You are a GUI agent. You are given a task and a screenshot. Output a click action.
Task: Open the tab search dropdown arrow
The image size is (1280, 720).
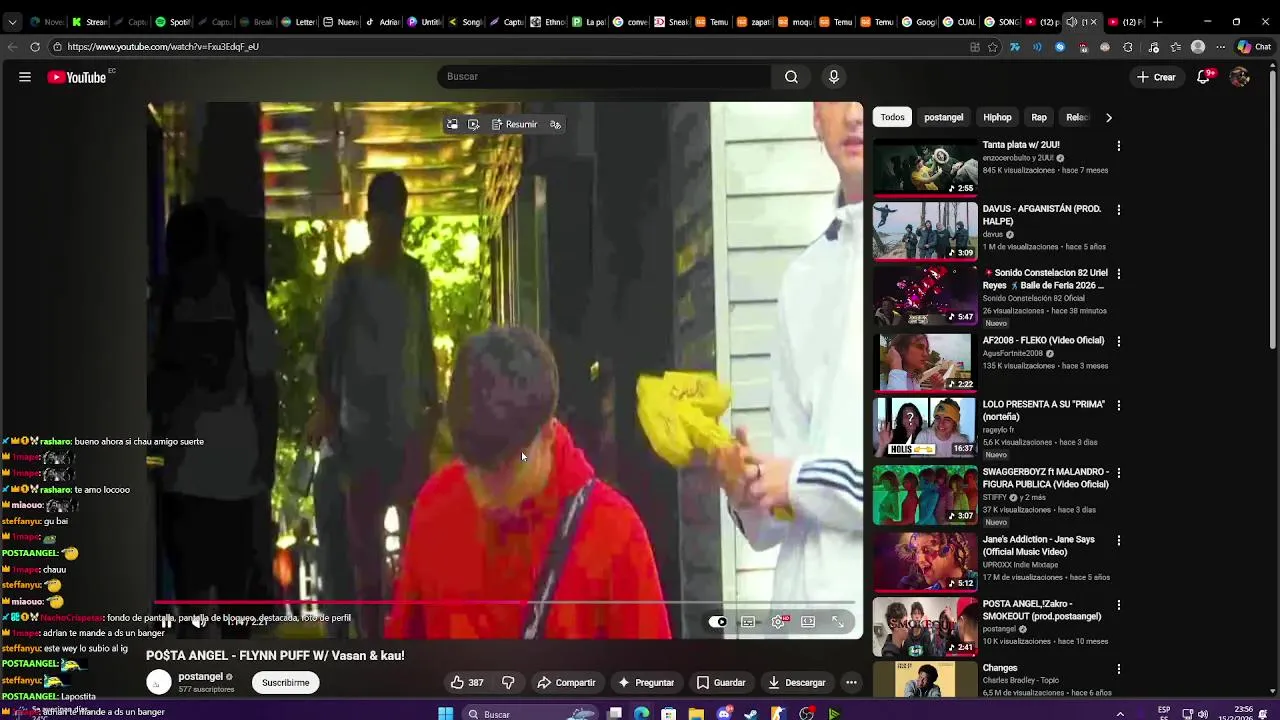(12, 22)
